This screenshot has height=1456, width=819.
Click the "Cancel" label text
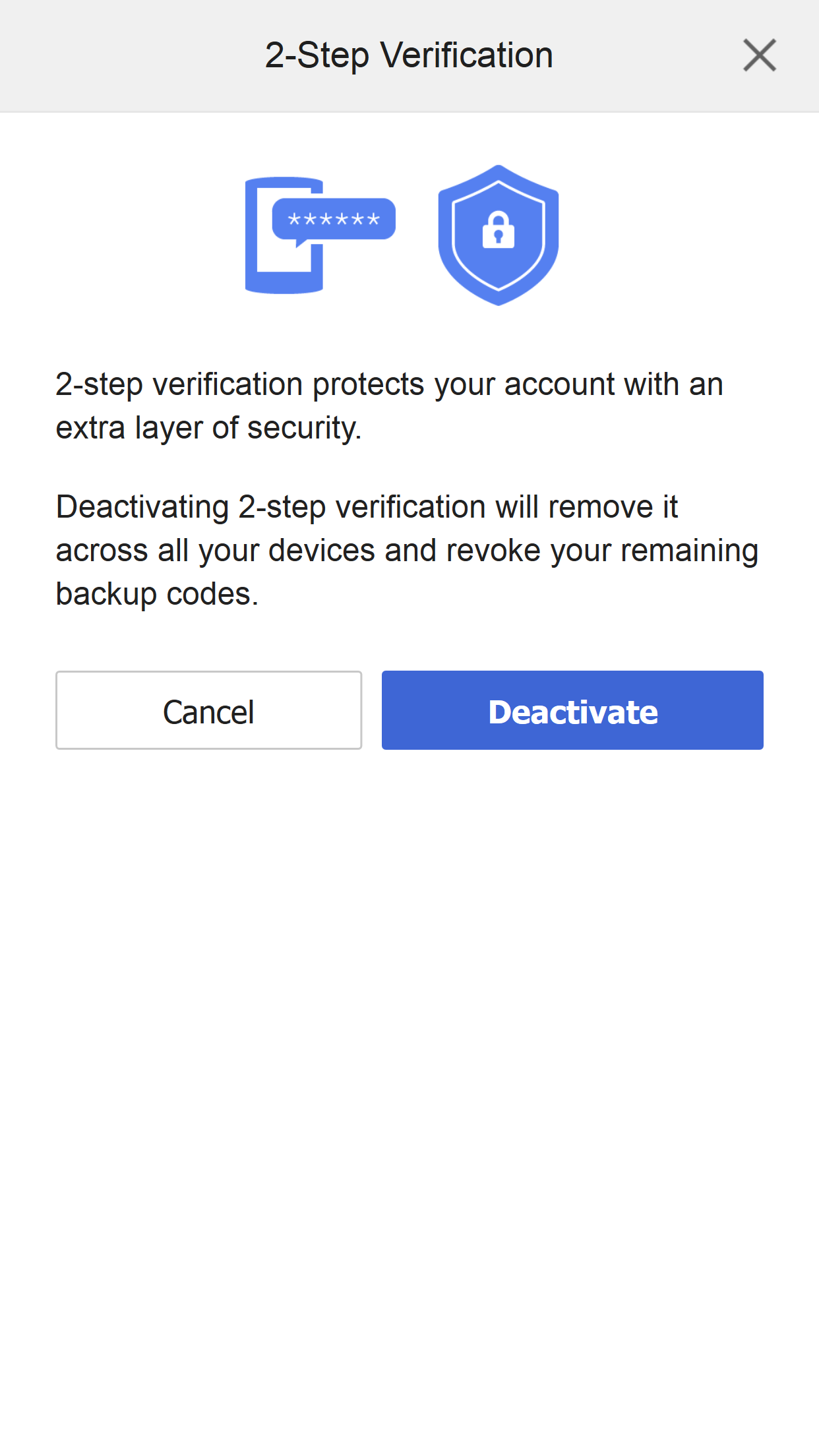click(208, 712)
